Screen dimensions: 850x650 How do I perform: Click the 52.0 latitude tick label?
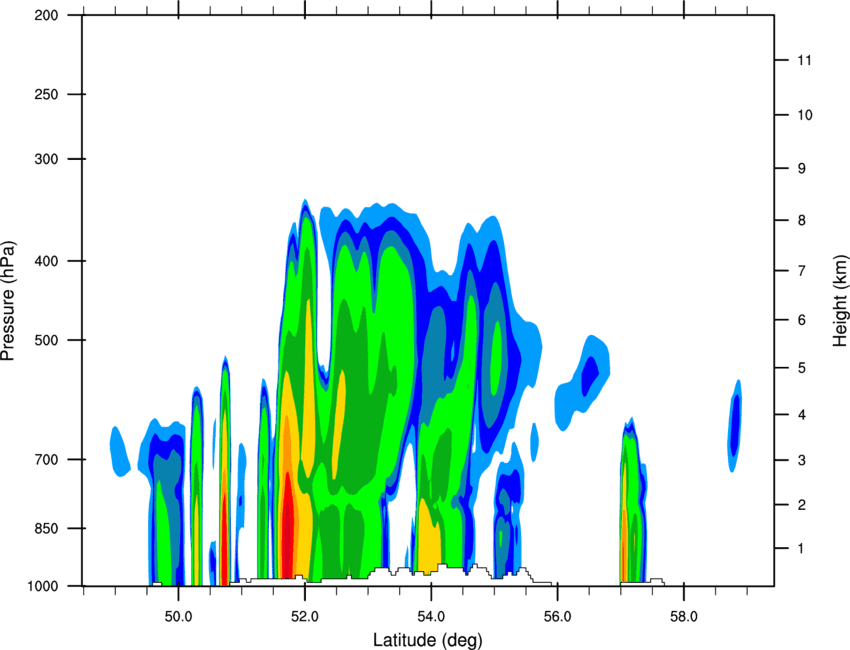(305, 617)
